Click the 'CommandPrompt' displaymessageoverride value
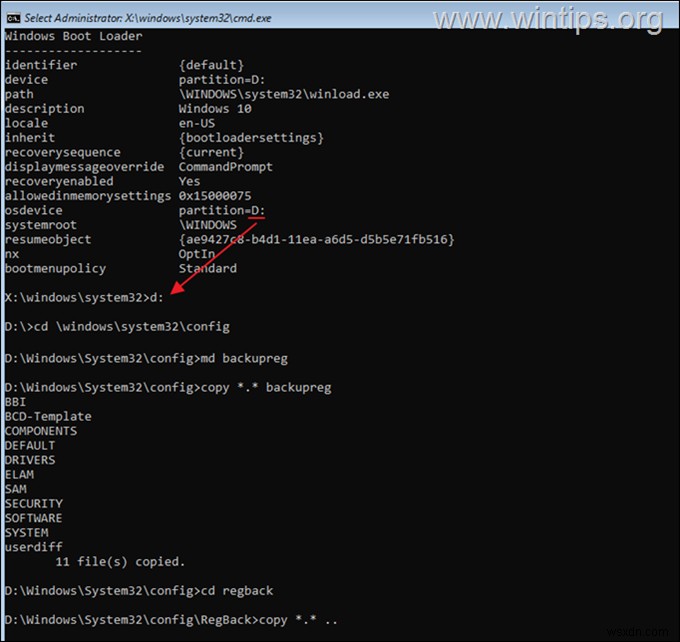The image size is (680, 642). (x=226, y=167)
